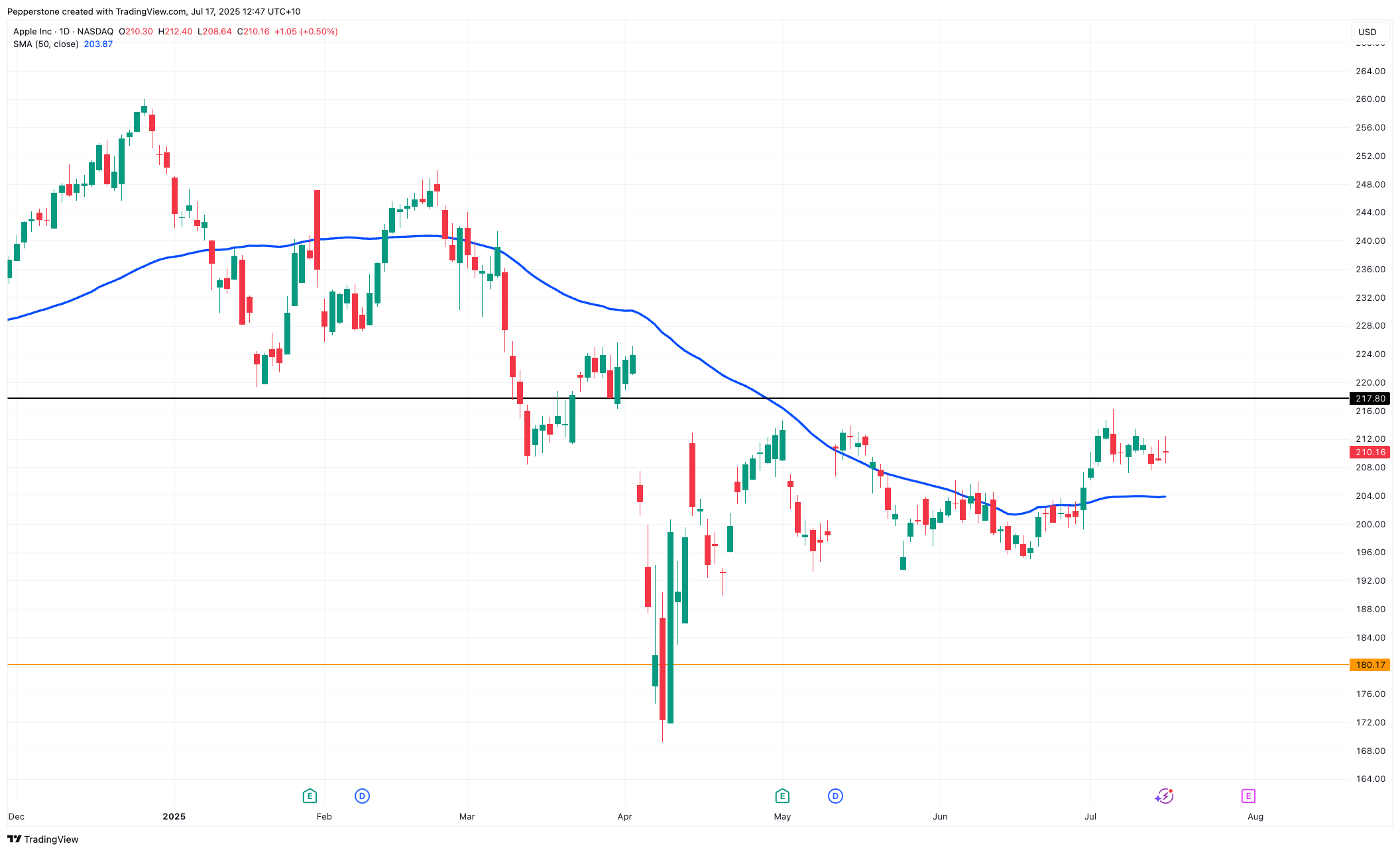
Task: Select the Apple Inc symbol title
Action: click(x=64, y=31)
